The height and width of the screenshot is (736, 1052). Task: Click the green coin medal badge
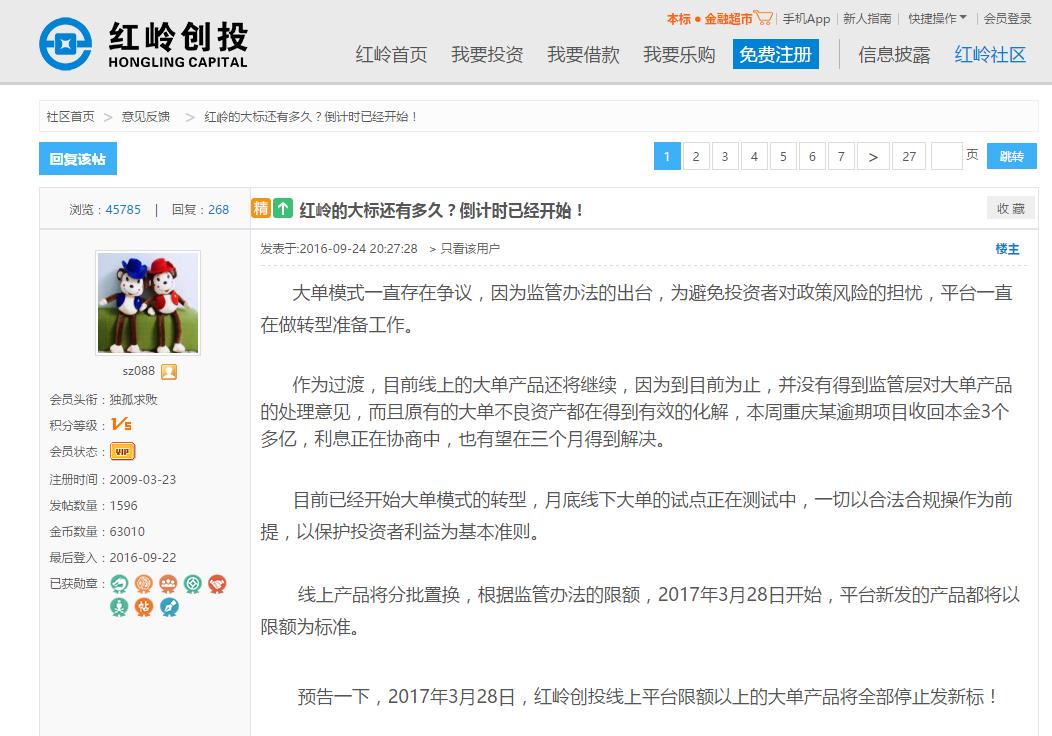(193, 584)
